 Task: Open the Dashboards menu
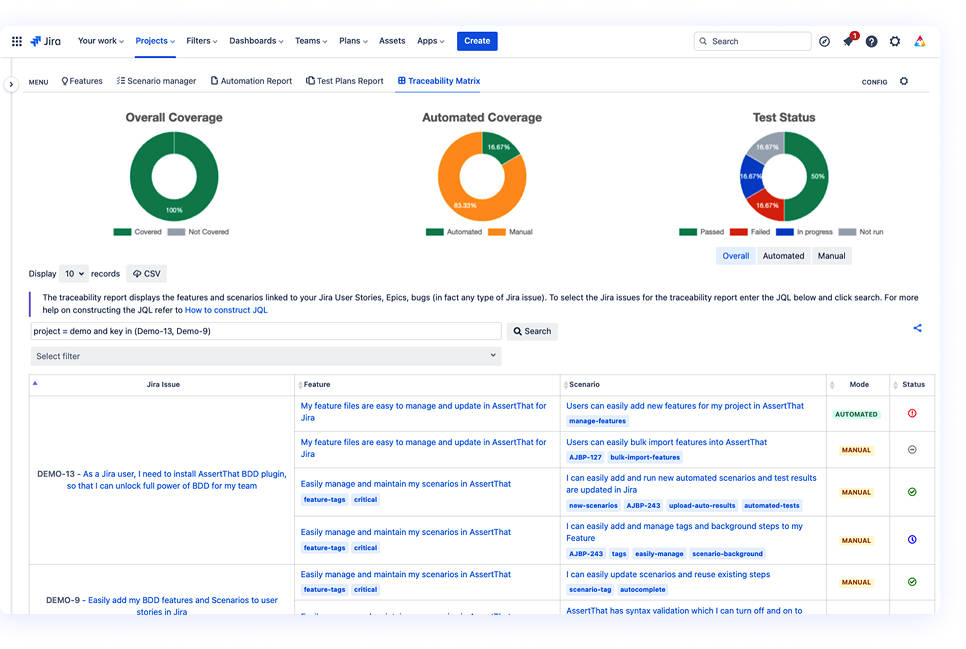(256, 41)
